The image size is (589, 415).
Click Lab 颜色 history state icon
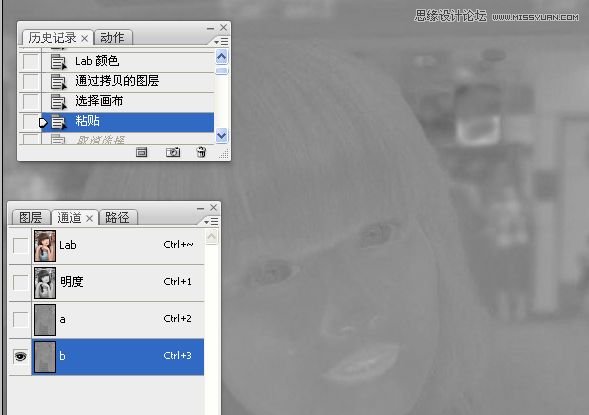[x=58, y=62]
